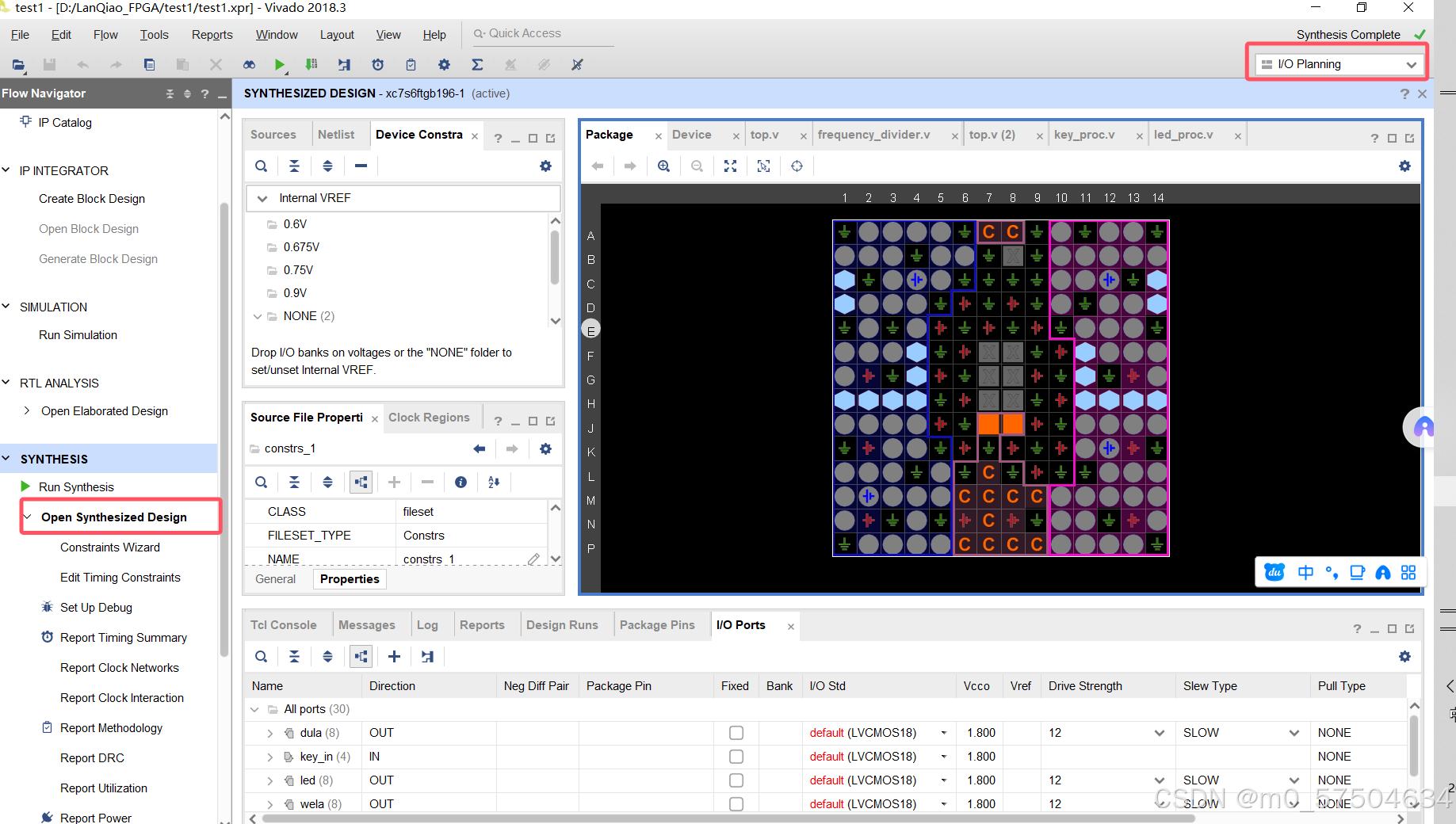The width and height of the screenshot is (1456, 824).
Task: Open the I/O Planning layout dropdown
Action: (1338, 64)
